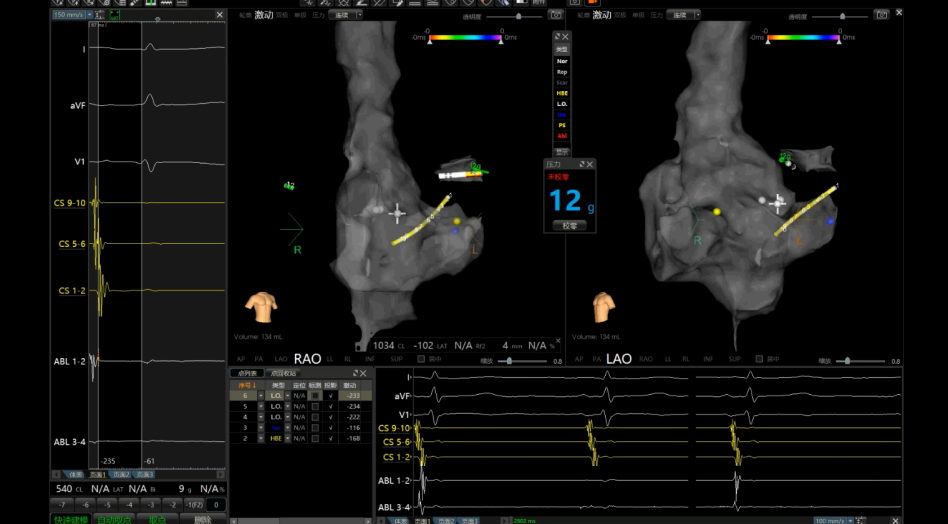Image resolution: width=948 pixels, height=524 pixels.
Task: Sort point list by index column header
Action: click(247, 385)
